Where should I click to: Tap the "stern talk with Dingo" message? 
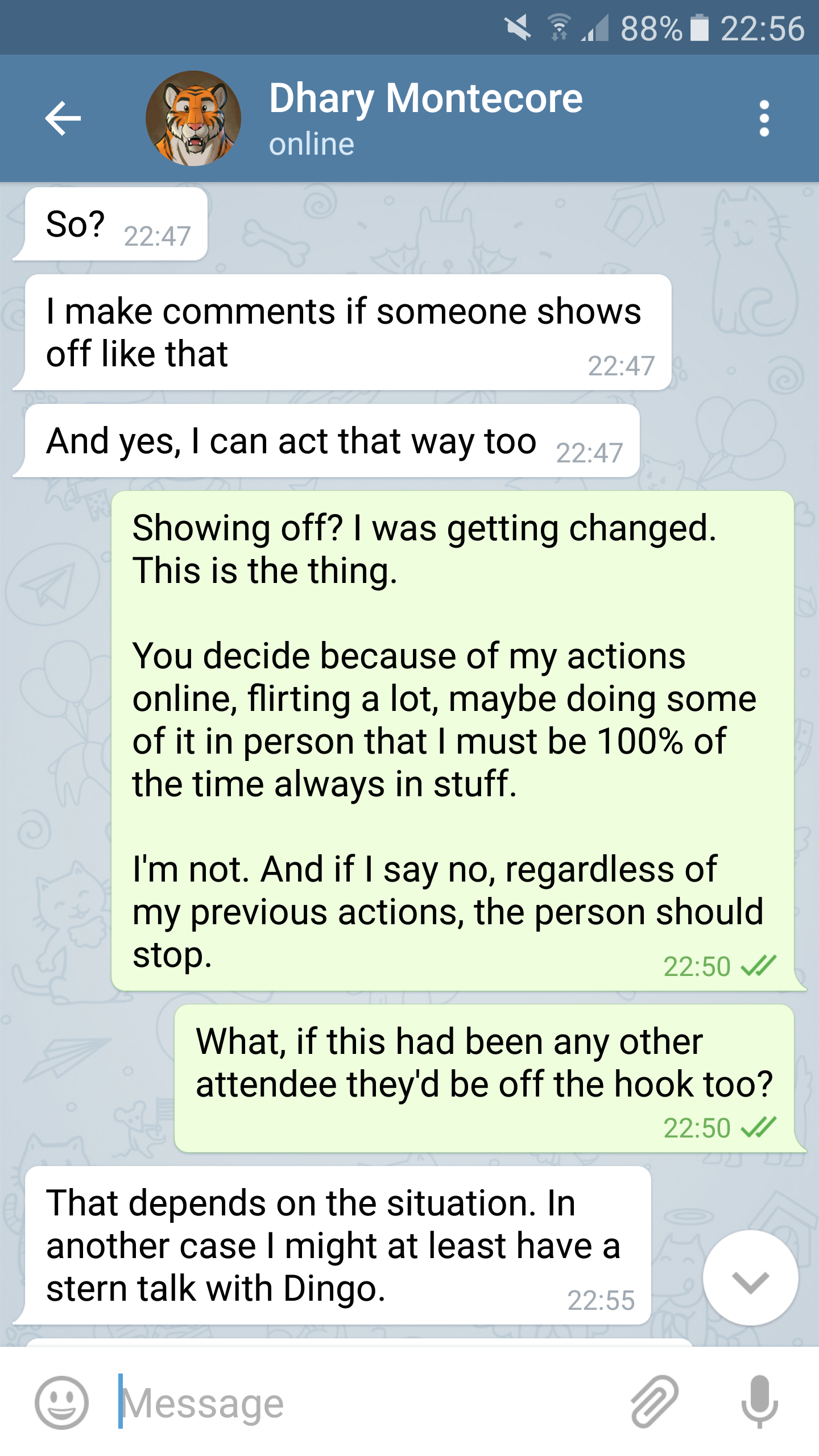click(x=336, y=1246)
